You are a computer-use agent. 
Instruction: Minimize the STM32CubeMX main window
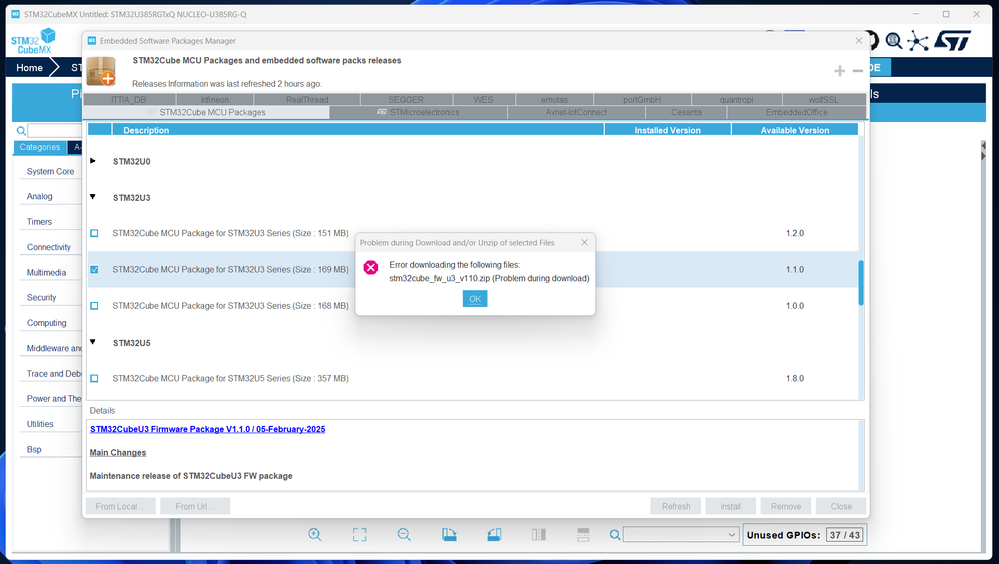tap(916, 14)
